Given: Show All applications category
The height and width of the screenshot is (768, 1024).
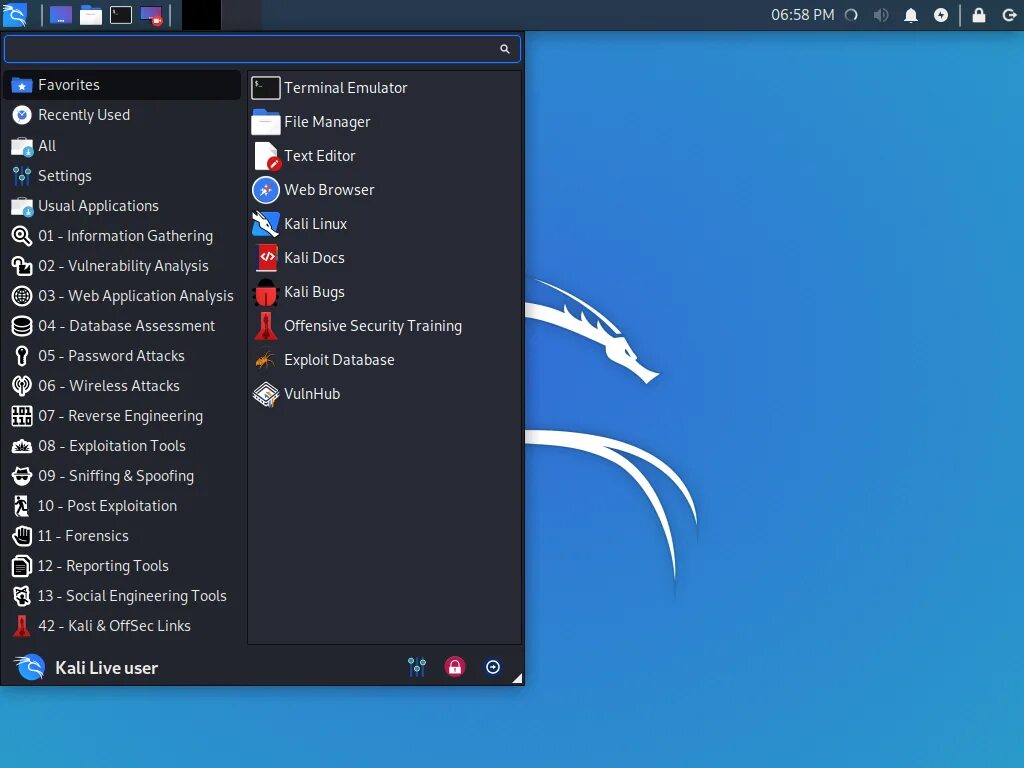Looking at the screenshot, I should 122,145.
